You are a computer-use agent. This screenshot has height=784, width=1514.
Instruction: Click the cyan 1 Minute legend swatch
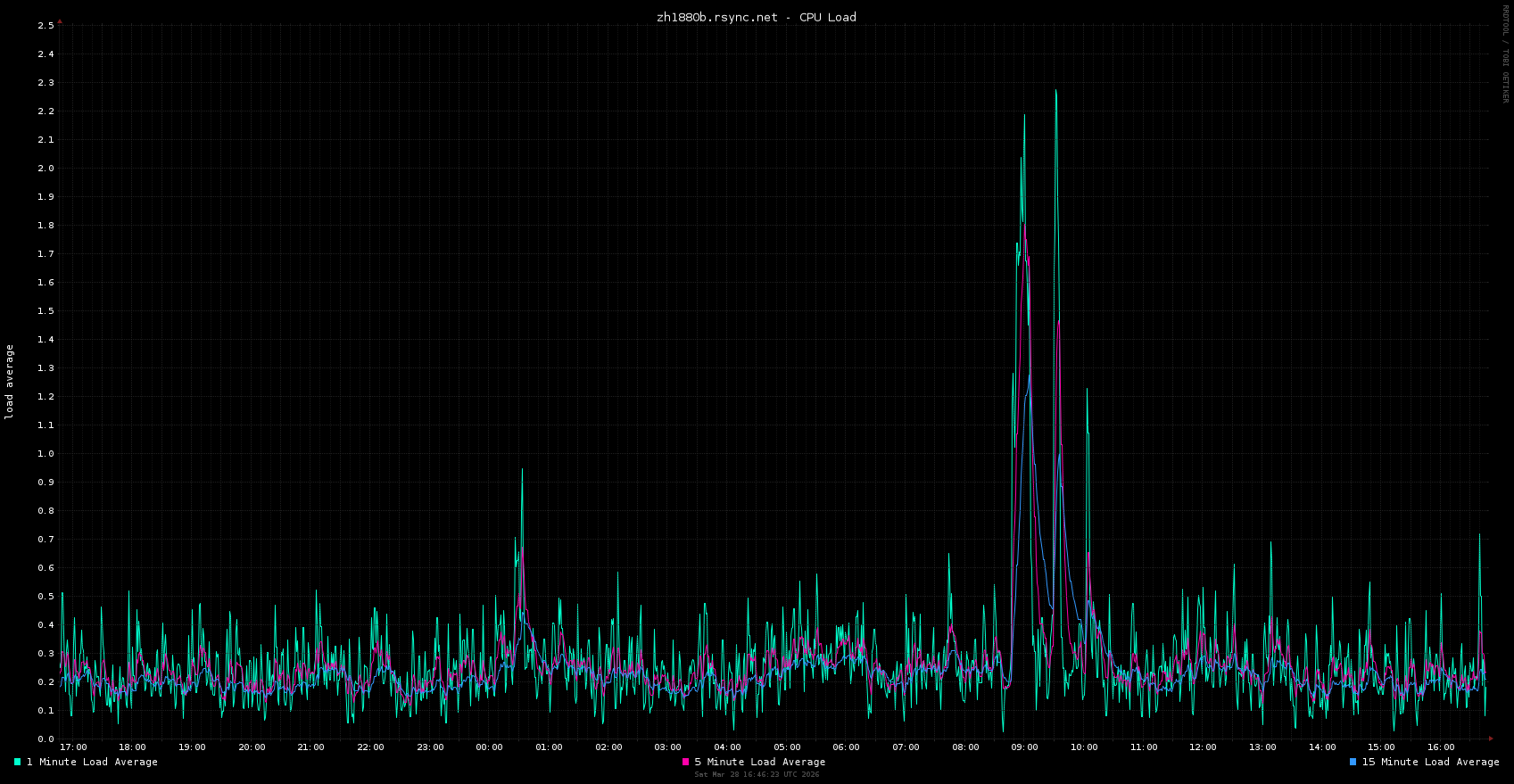pos(17,762)
